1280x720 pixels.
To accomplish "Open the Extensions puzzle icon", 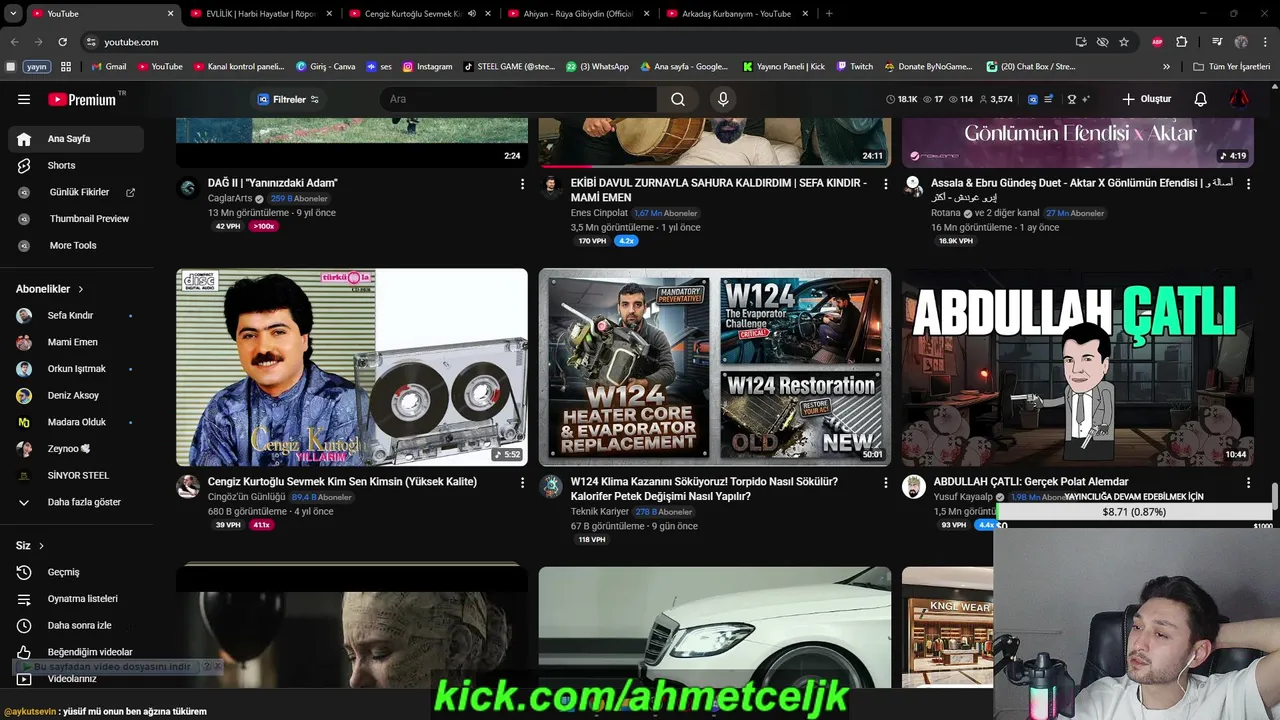I will point(1181,42).
